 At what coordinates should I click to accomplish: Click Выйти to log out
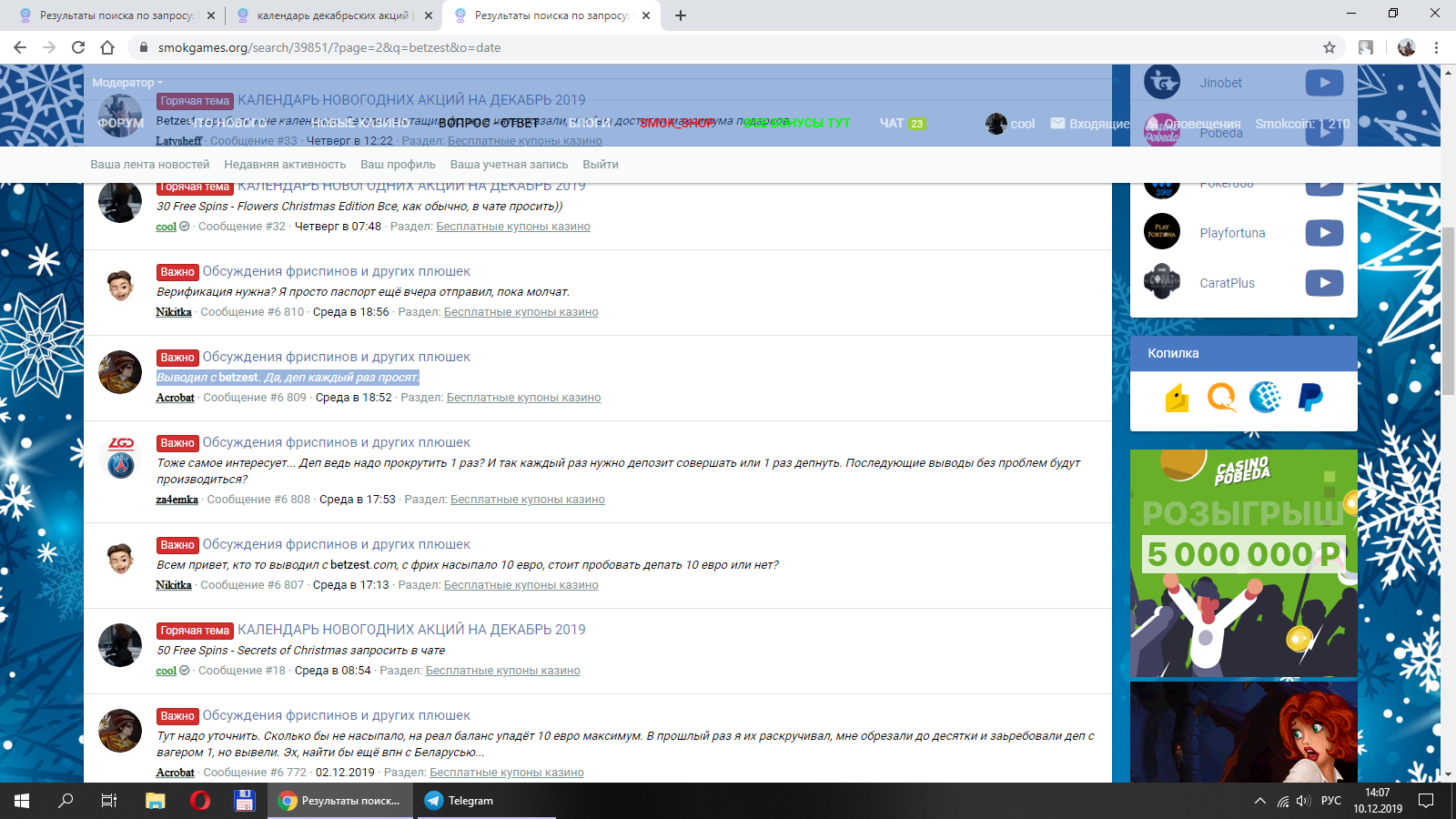601,165
